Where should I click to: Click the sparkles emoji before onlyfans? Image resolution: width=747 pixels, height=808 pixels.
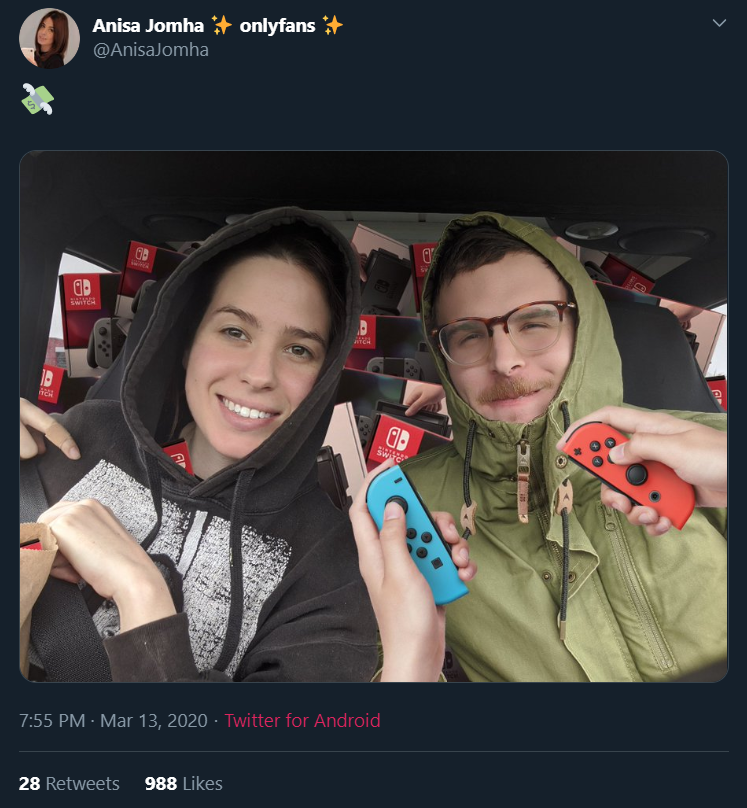click(x=222, y=25)
